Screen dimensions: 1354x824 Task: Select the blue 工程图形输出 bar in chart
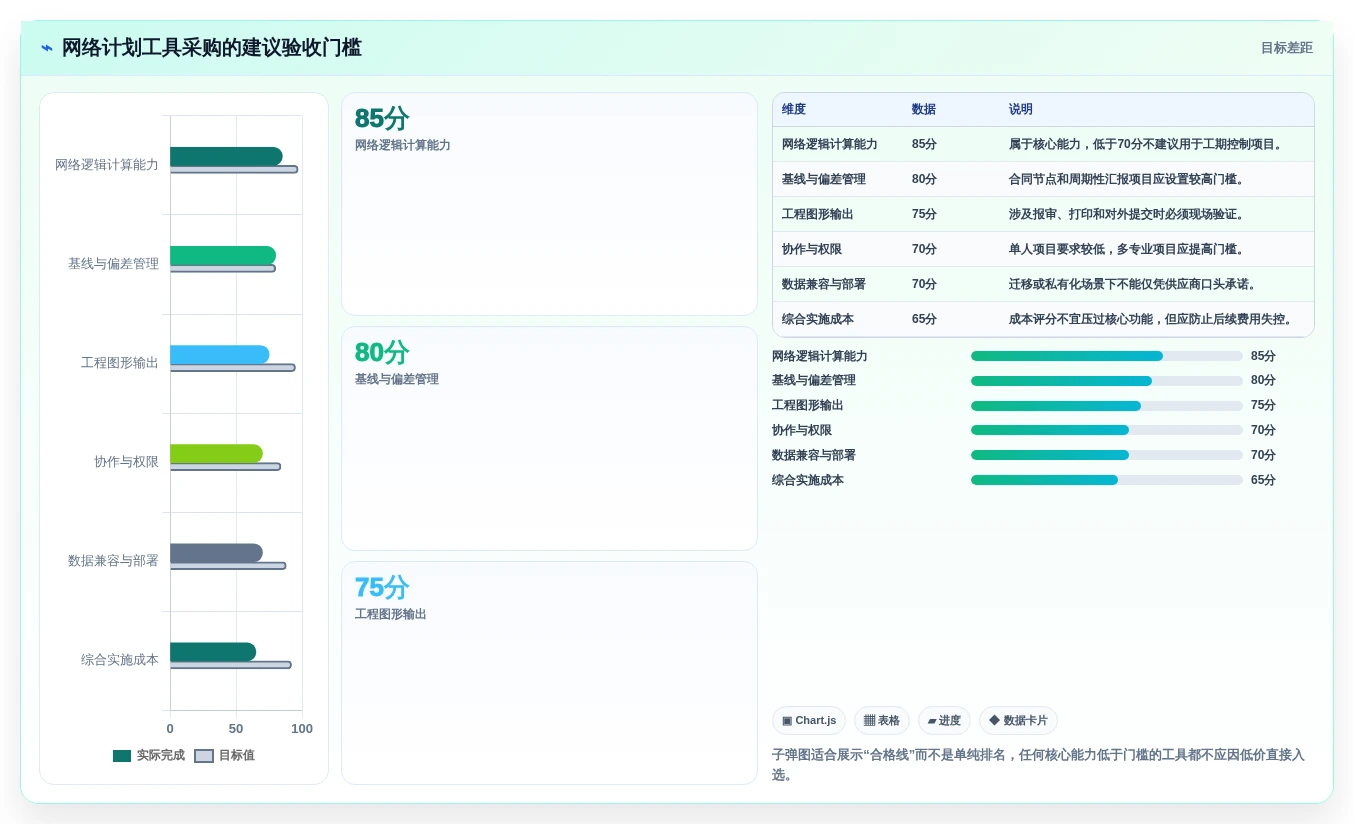click(x=219, y=355)
